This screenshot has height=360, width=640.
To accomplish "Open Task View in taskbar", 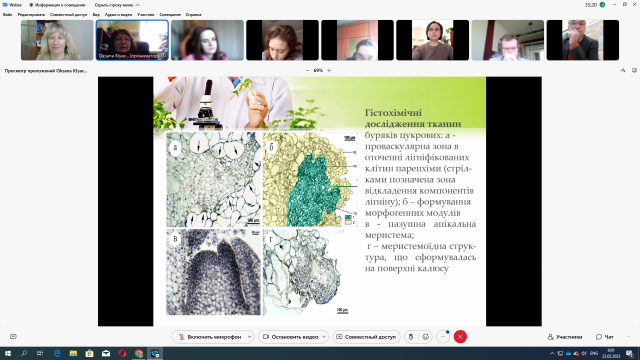I will (x=40, y=353).
